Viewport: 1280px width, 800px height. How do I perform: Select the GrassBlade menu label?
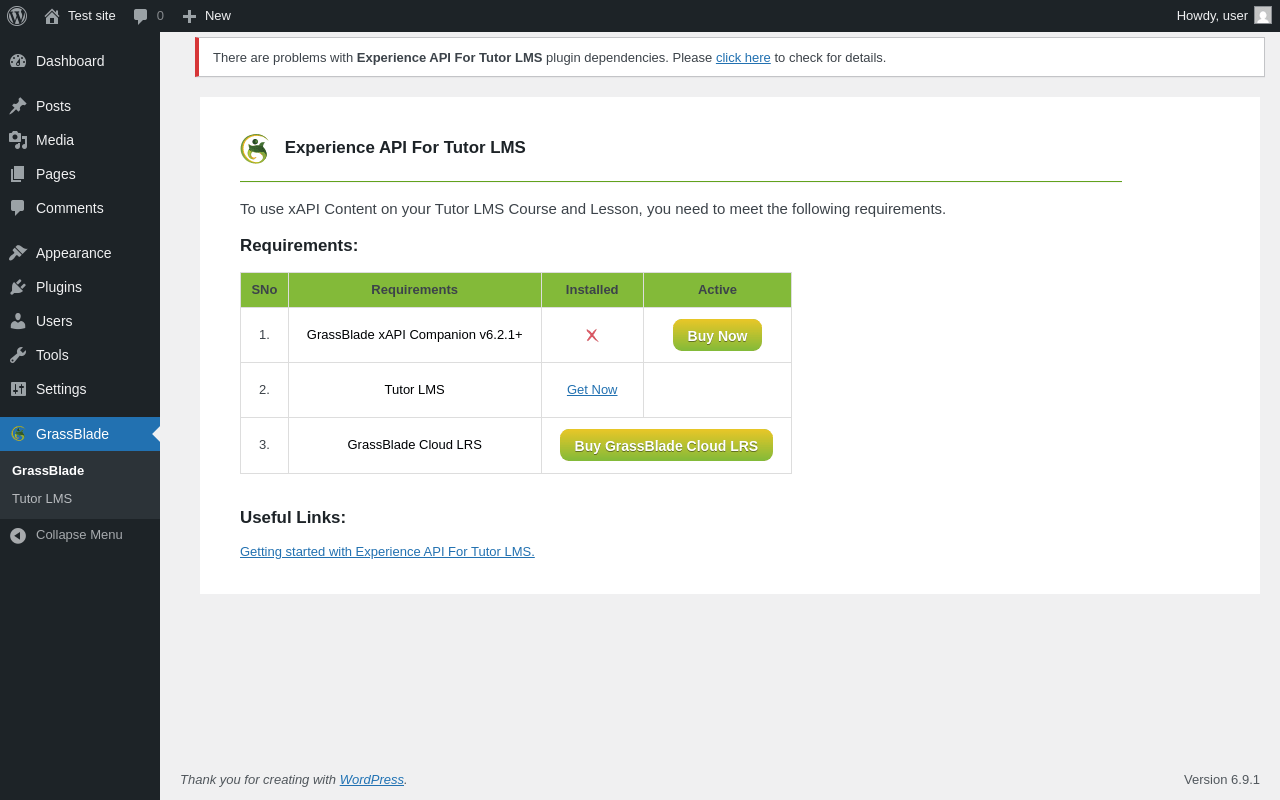(72, 434)
